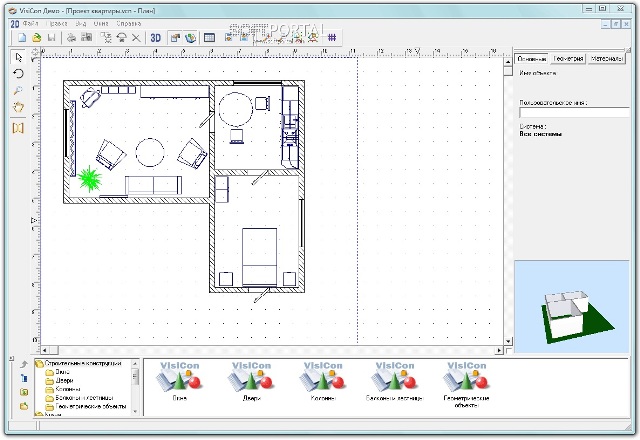Select the Двери folder in tree
The width and height of the screenshot is (640, 440).
[x=62, y=380]
